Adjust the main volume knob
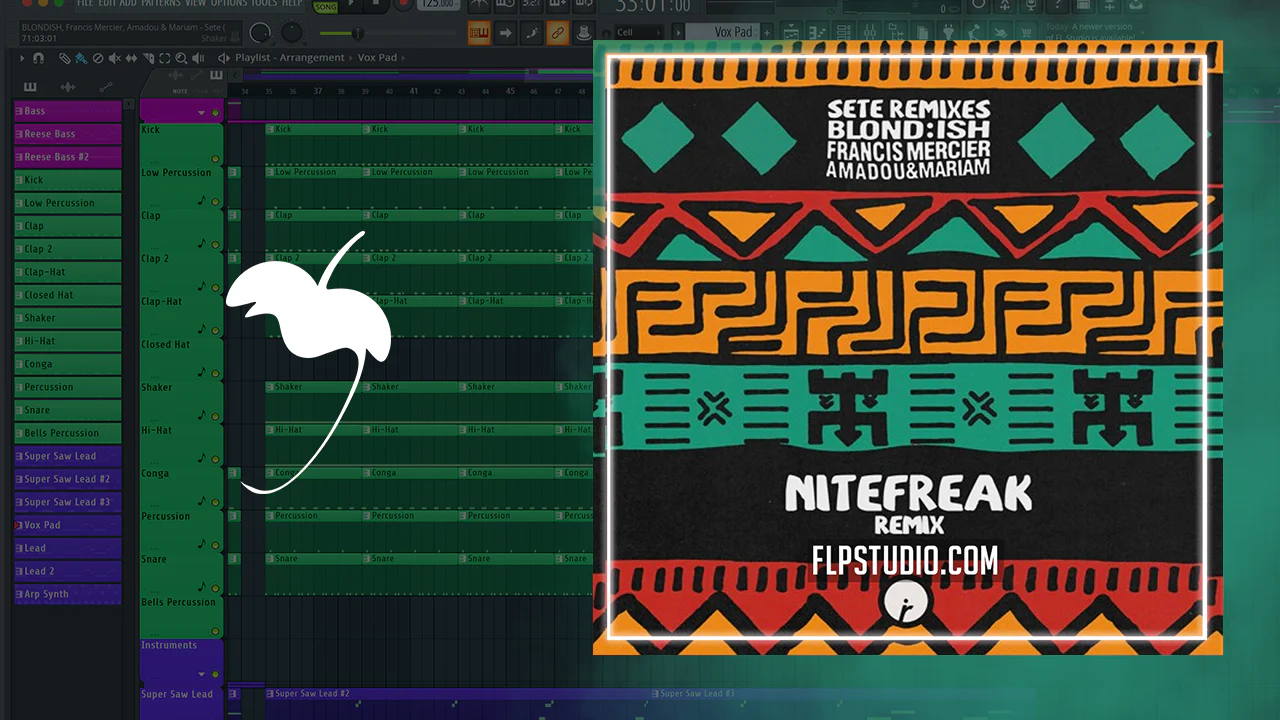 coord(260,33)
